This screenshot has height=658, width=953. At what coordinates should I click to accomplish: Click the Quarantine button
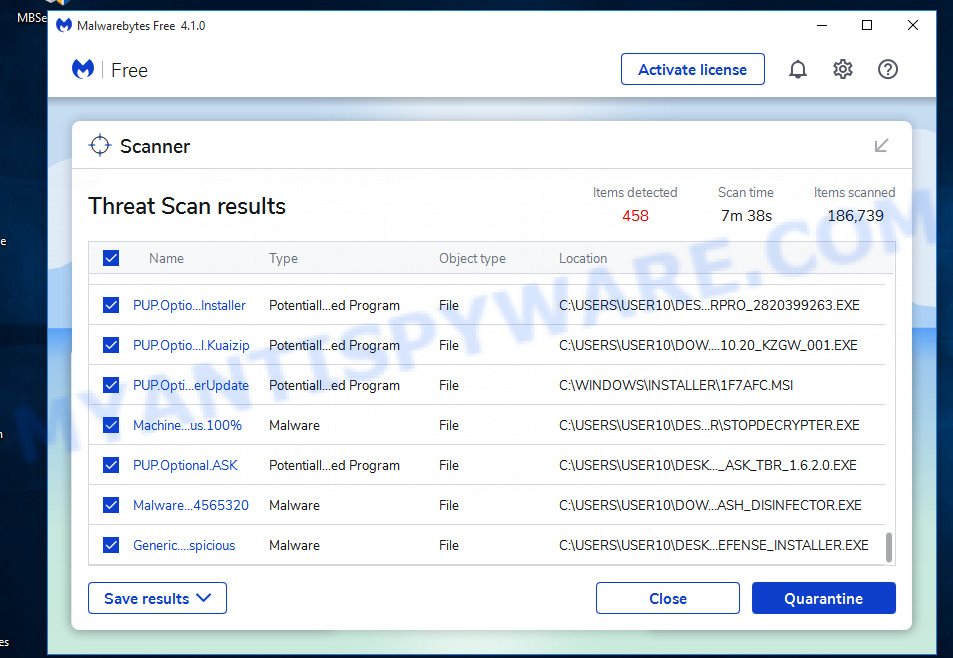tap(824, 598)
